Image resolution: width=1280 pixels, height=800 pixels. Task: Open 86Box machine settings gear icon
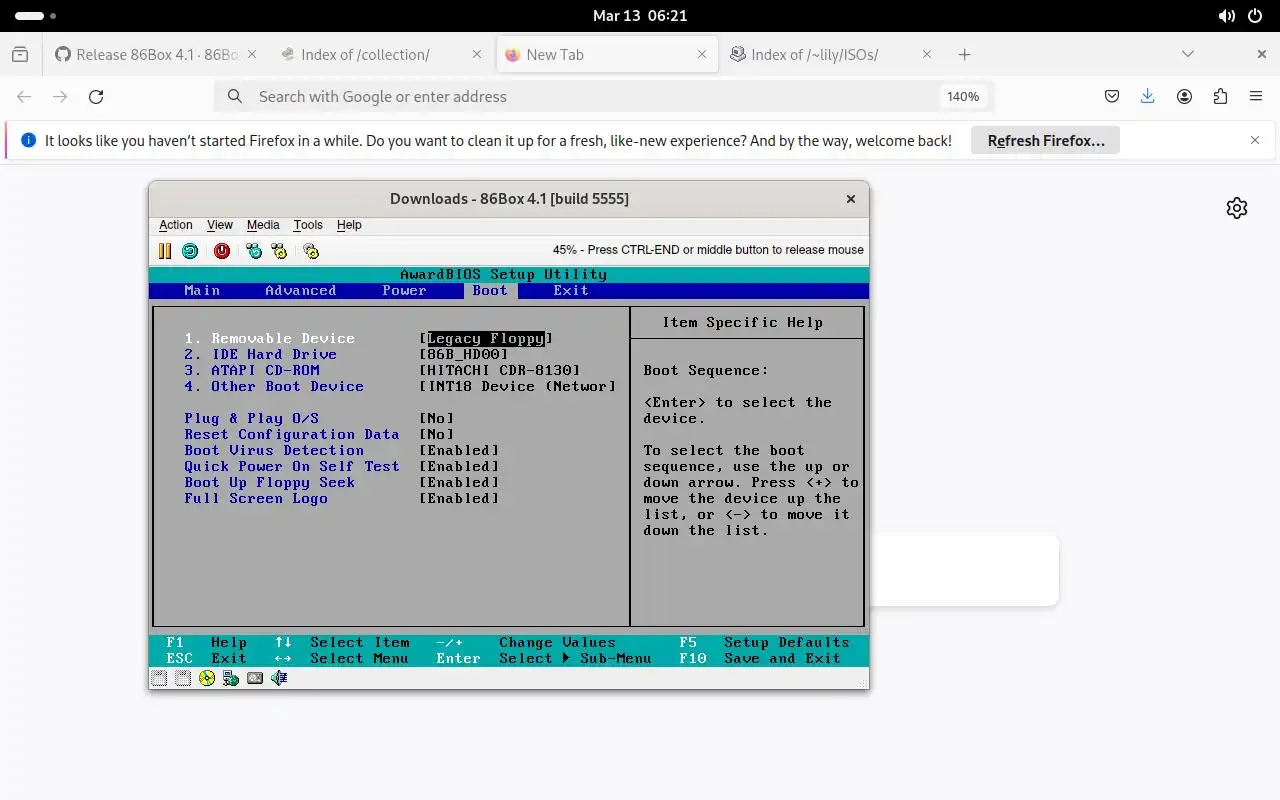point(311,251)
